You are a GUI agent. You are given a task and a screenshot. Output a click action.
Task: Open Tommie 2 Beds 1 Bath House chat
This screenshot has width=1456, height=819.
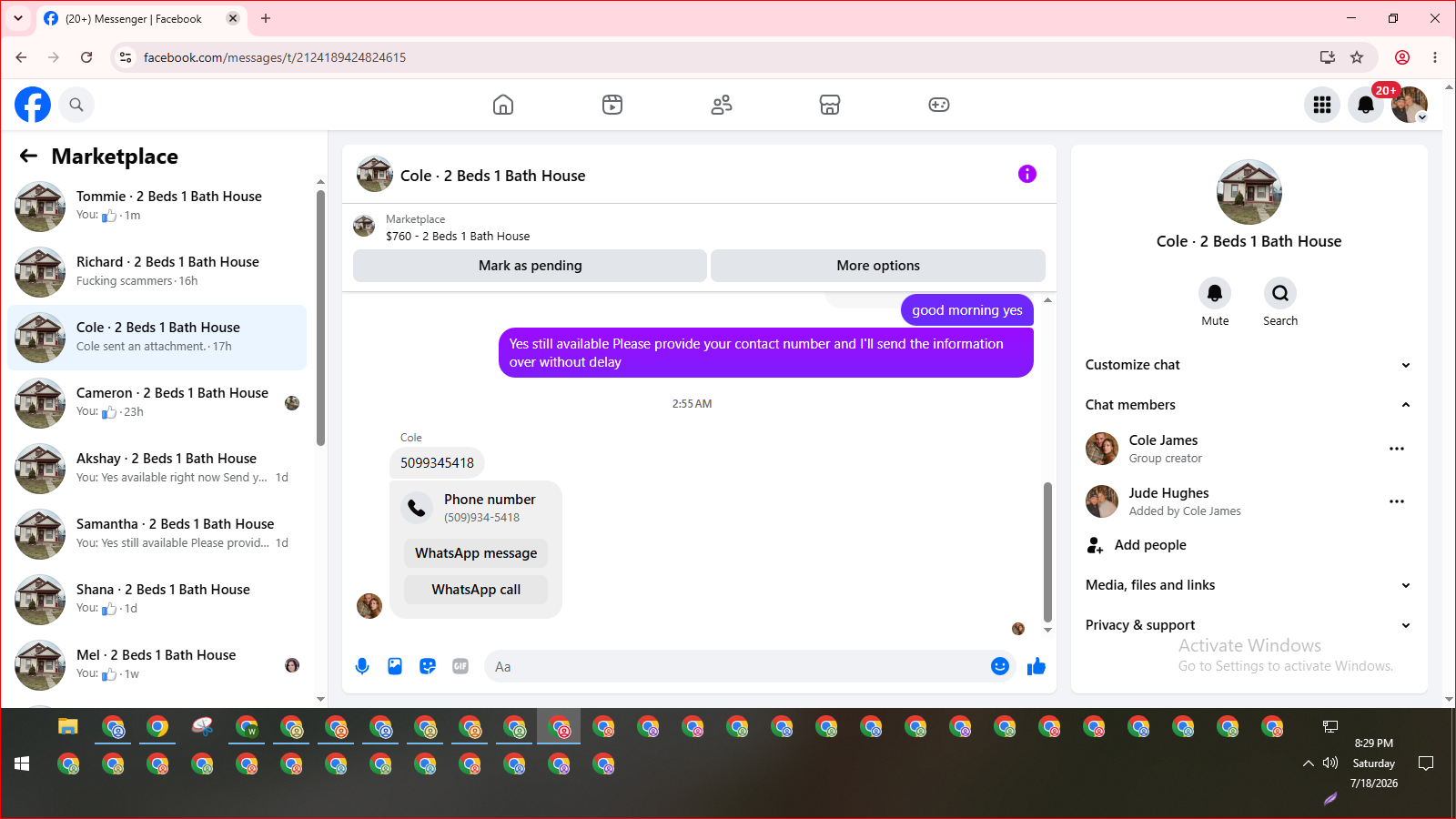157,207
